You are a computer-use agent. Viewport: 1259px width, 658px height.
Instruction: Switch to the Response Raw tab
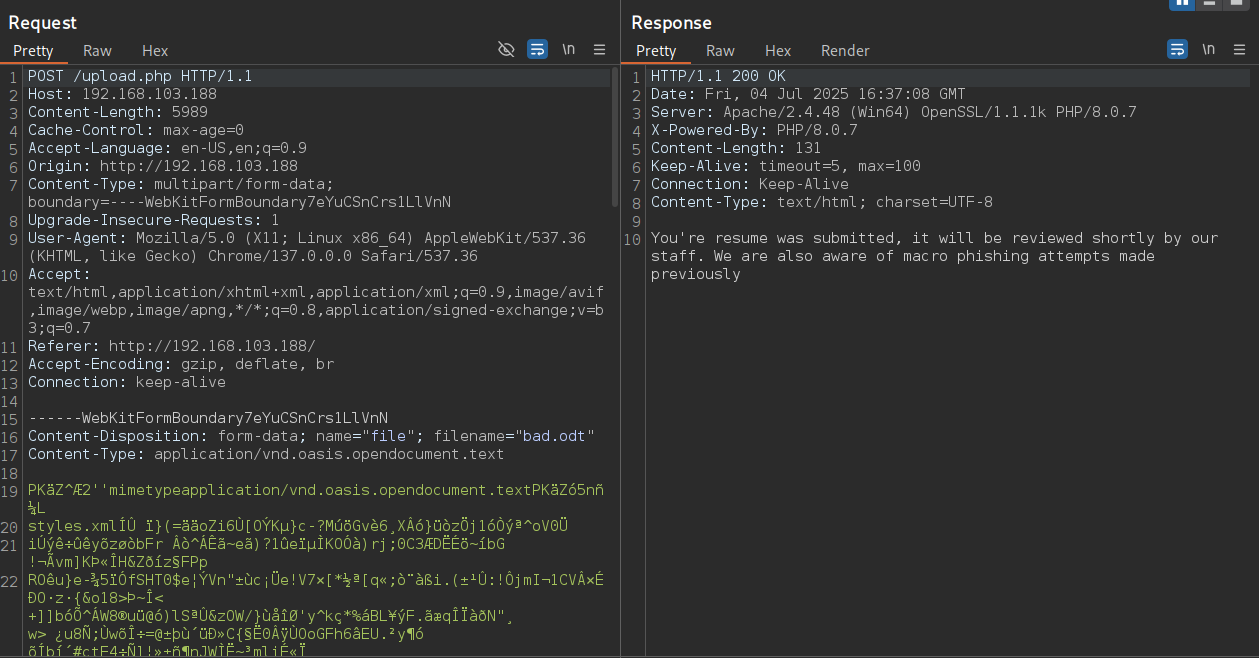(x=720, y=50)
